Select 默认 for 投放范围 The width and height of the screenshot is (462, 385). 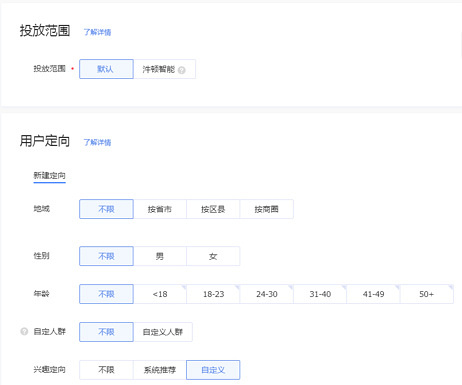coord(106,69)
